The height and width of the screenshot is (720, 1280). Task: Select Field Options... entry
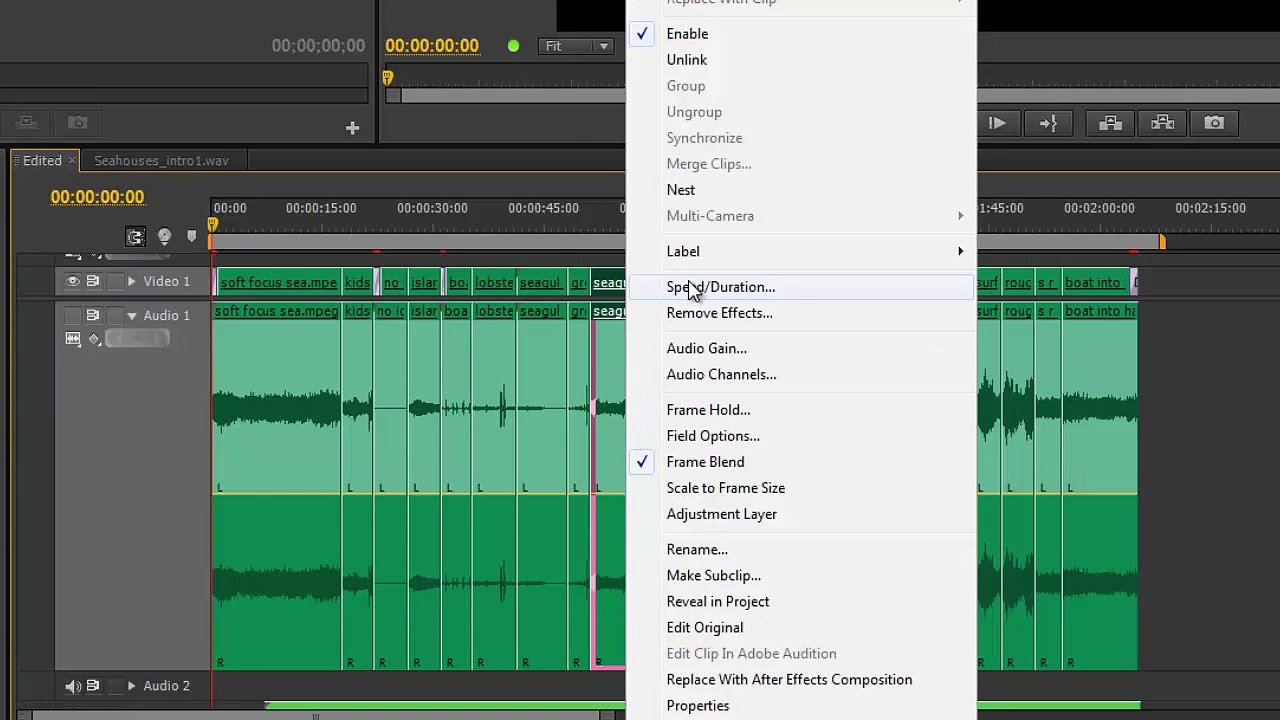pos(800,436)
